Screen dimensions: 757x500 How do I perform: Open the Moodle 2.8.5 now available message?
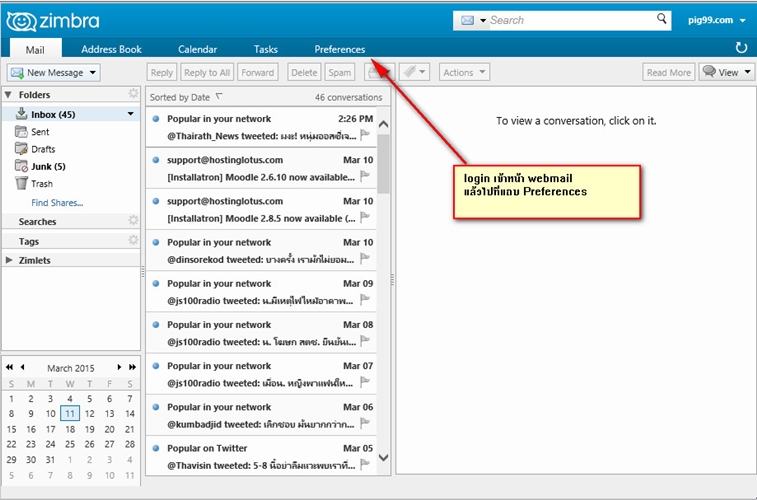click(261, 209)
